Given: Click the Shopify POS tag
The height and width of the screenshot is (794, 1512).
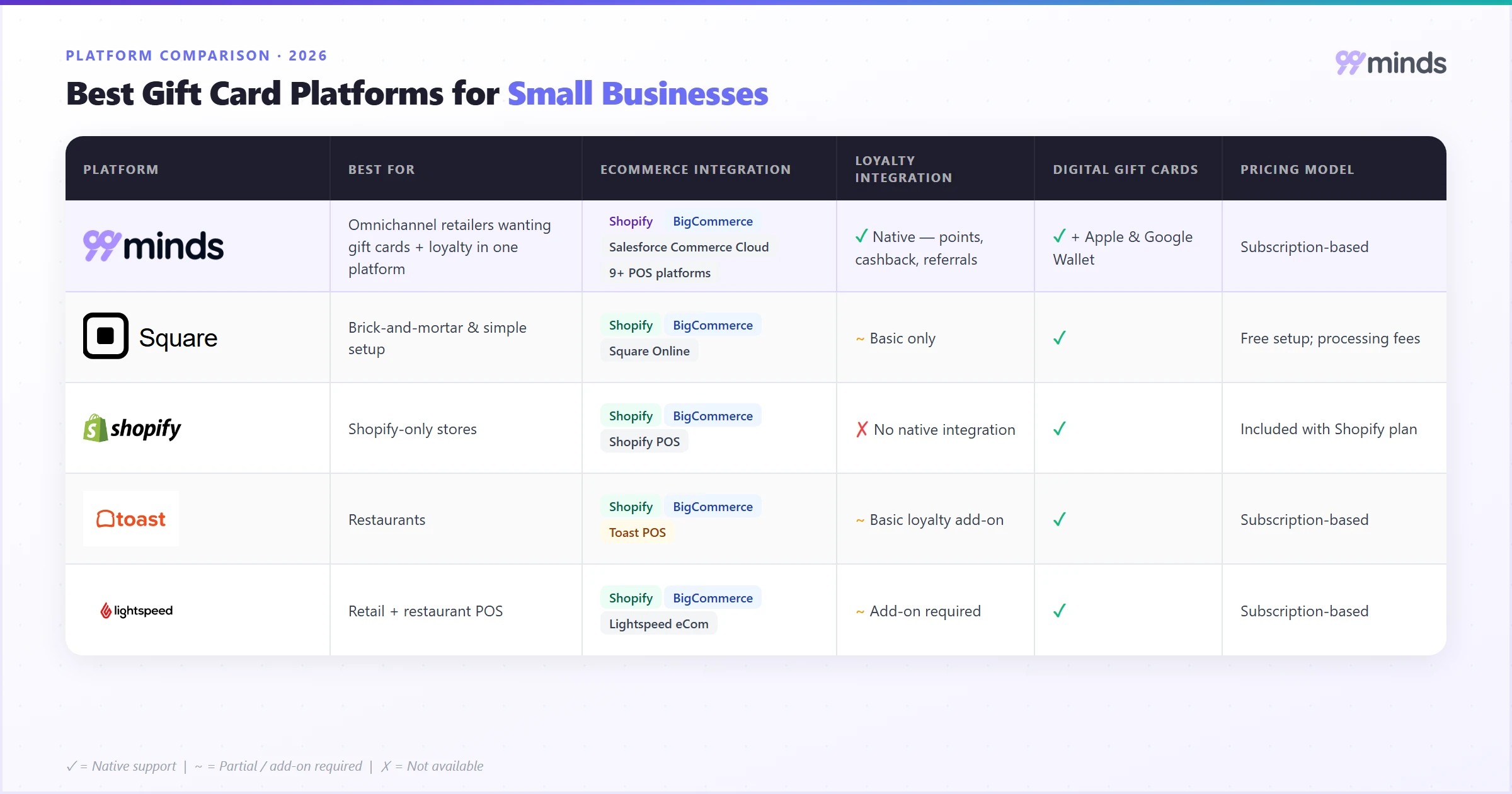Looking at the screenshot, I should point(644,442).
